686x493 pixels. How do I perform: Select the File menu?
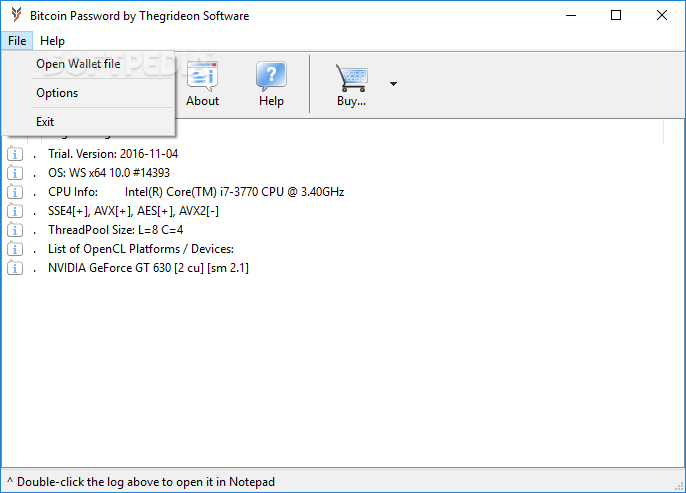click(17, 41)
